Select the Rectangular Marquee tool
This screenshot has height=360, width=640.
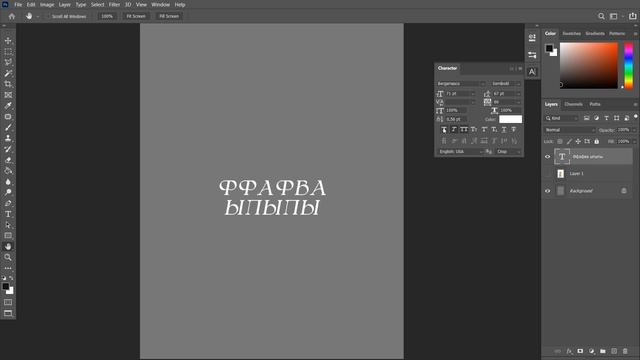[8, 52]
